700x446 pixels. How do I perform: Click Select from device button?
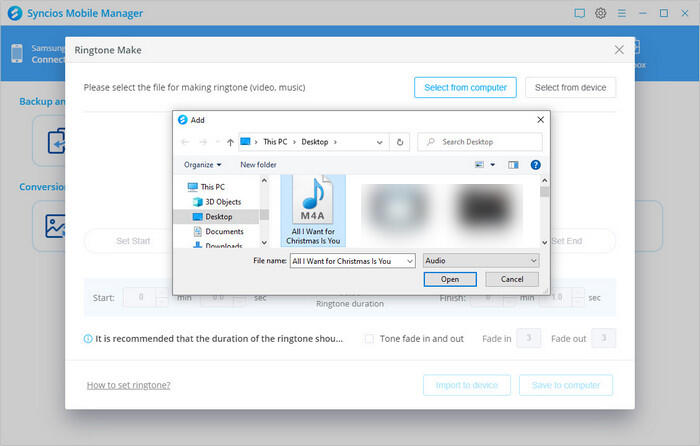[570, 88]
